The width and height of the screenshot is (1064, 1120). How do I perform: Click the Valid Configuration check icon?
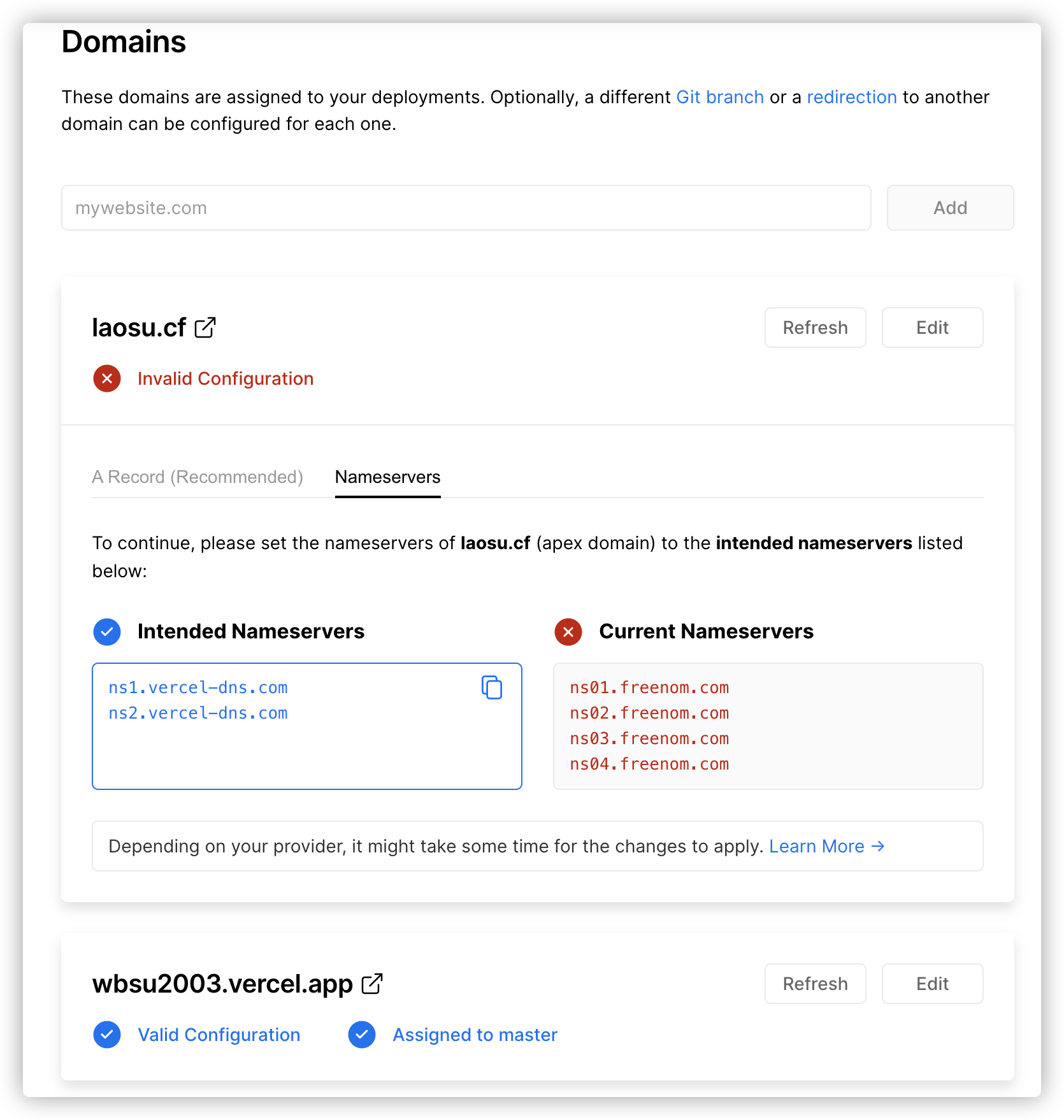tap(107, 1035)
